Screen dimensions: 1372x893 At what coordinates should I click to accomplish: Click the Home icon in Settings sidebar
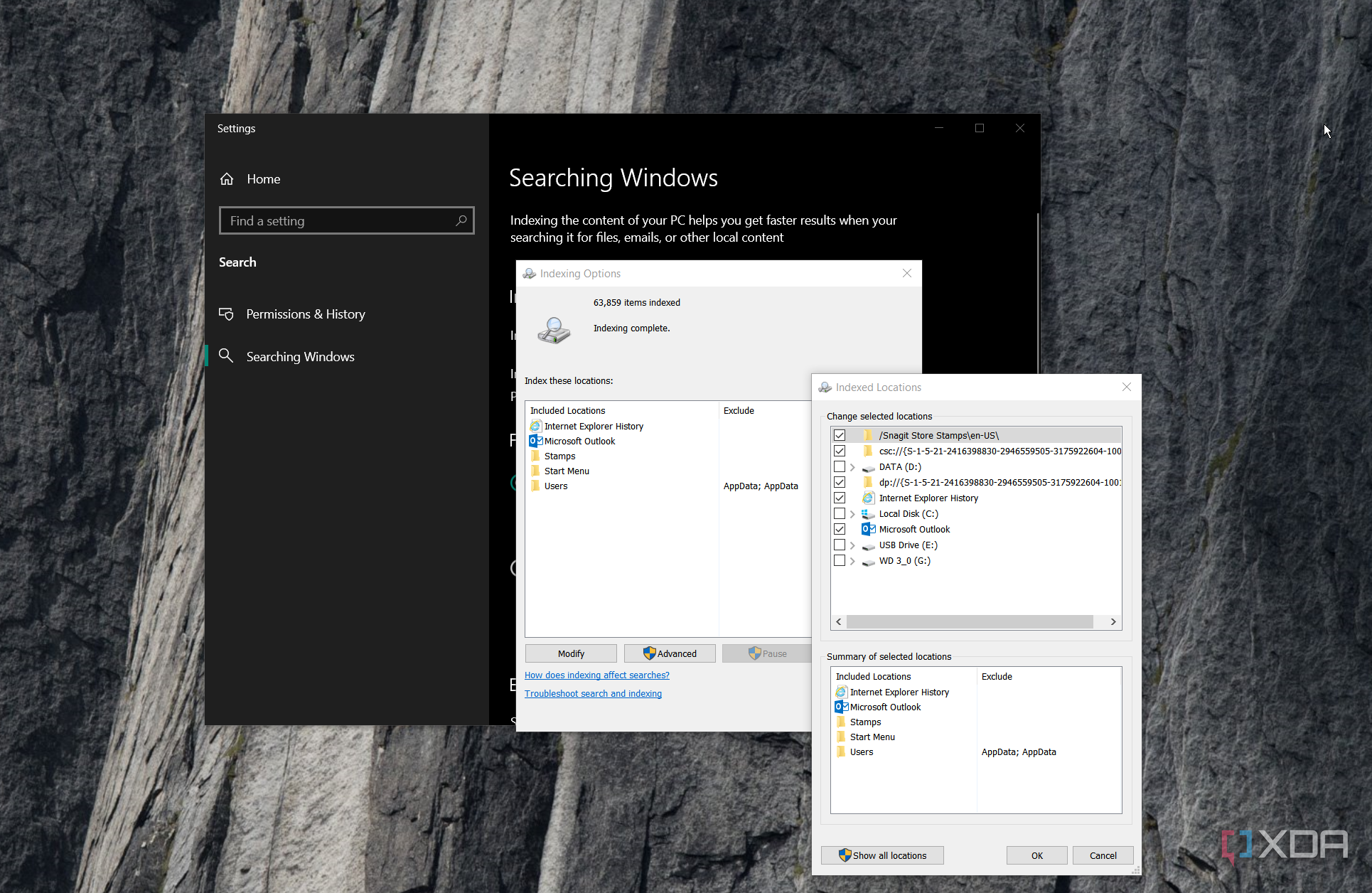click(x=227, y=179)
